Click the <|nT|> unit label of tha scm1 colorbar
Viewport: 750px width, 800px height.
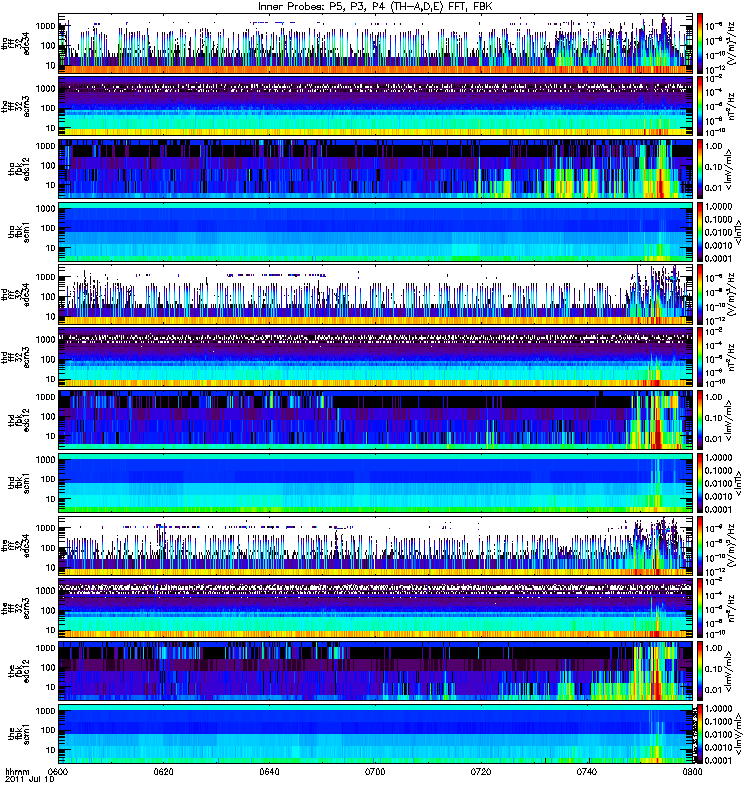738,232
